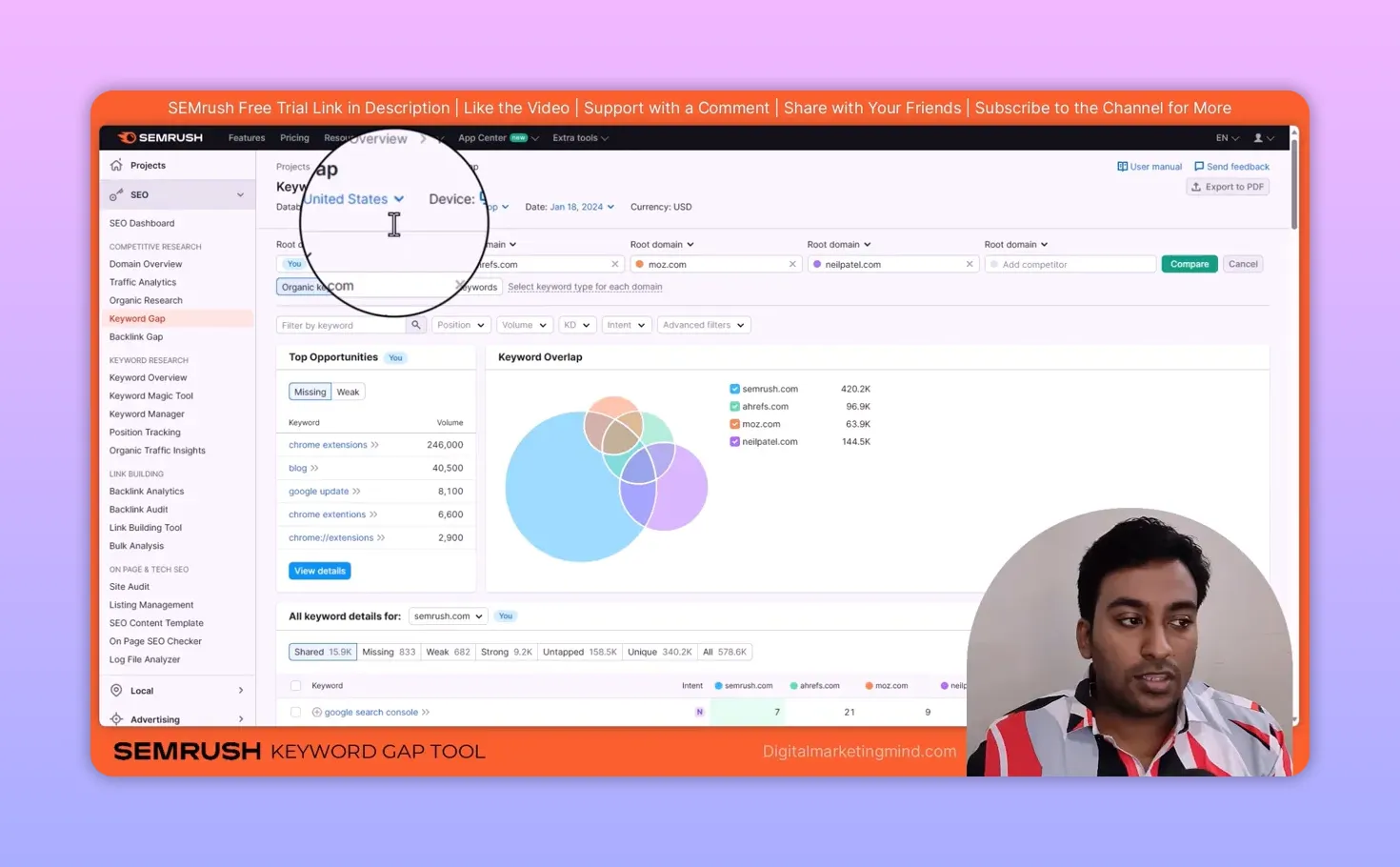1400x867 pixels.
Task: Open the Intent filter dropdown
Action: coord(626,325)
